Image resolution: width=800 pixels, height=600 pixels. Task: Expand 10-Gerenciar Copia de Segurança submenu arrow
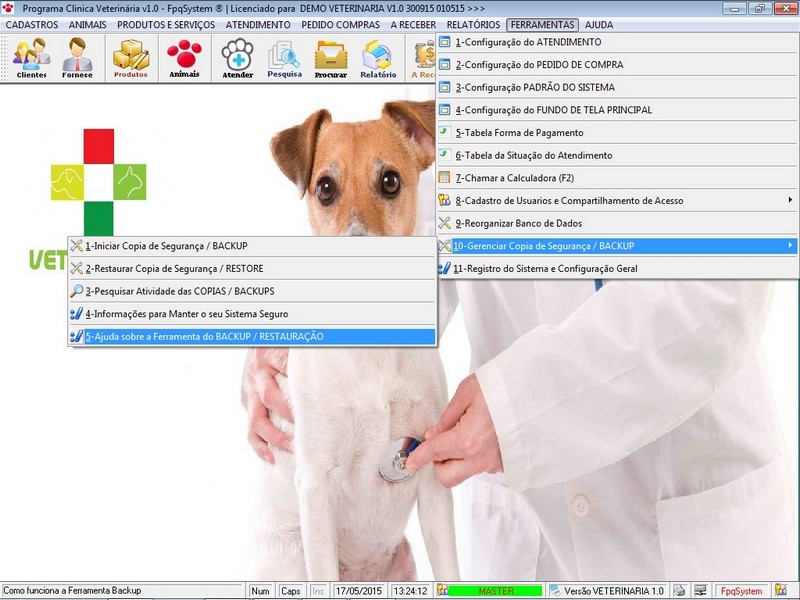[x=790, y=245]
